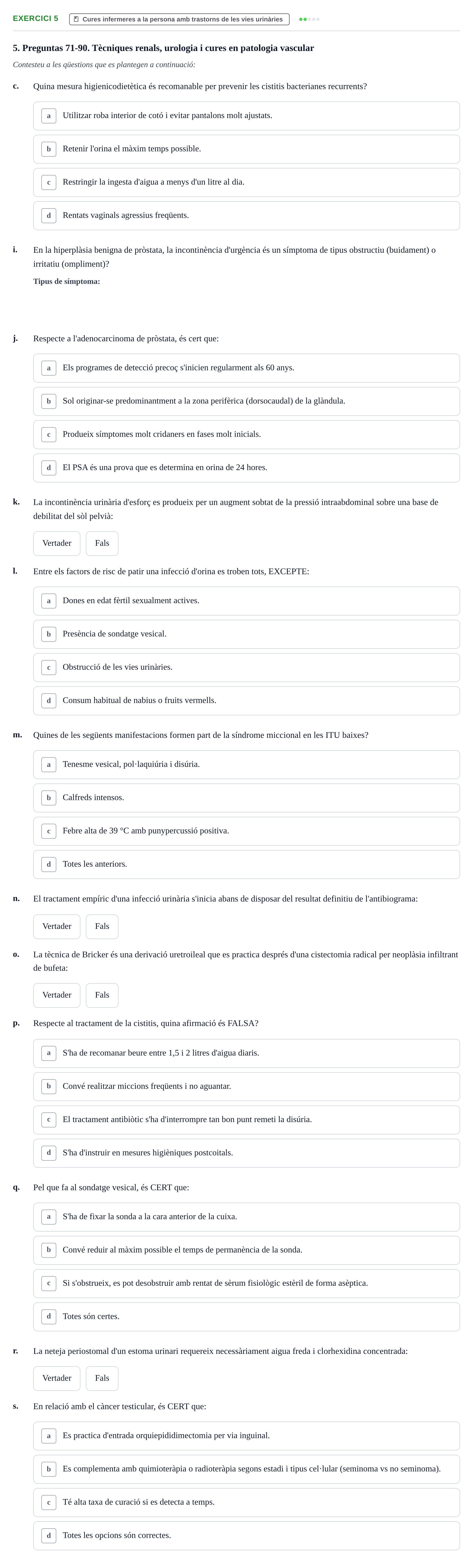
Task: Pick 'Consum habitual de nabius o fruits vermells'
Action: [246, 701]
